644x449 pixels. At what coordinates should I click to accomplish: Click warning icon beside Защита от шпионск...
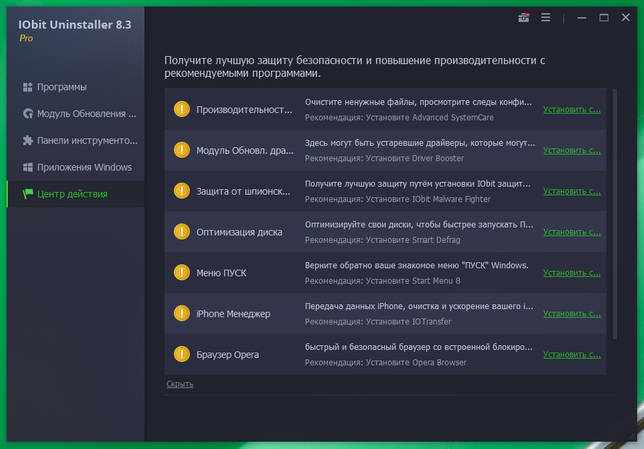182,191
